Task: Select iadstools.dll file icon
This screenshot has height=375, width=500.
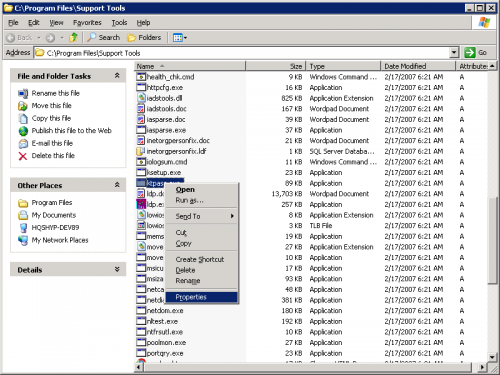Action: tap(141, 98)
